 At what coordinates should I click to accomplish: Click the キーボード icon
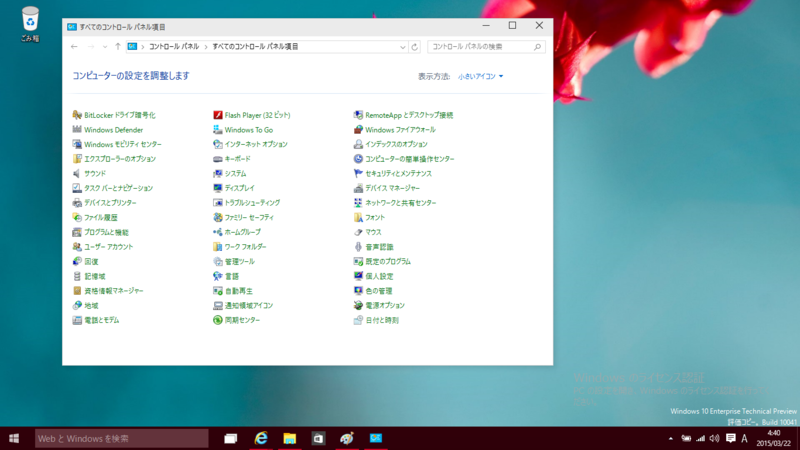218,159
